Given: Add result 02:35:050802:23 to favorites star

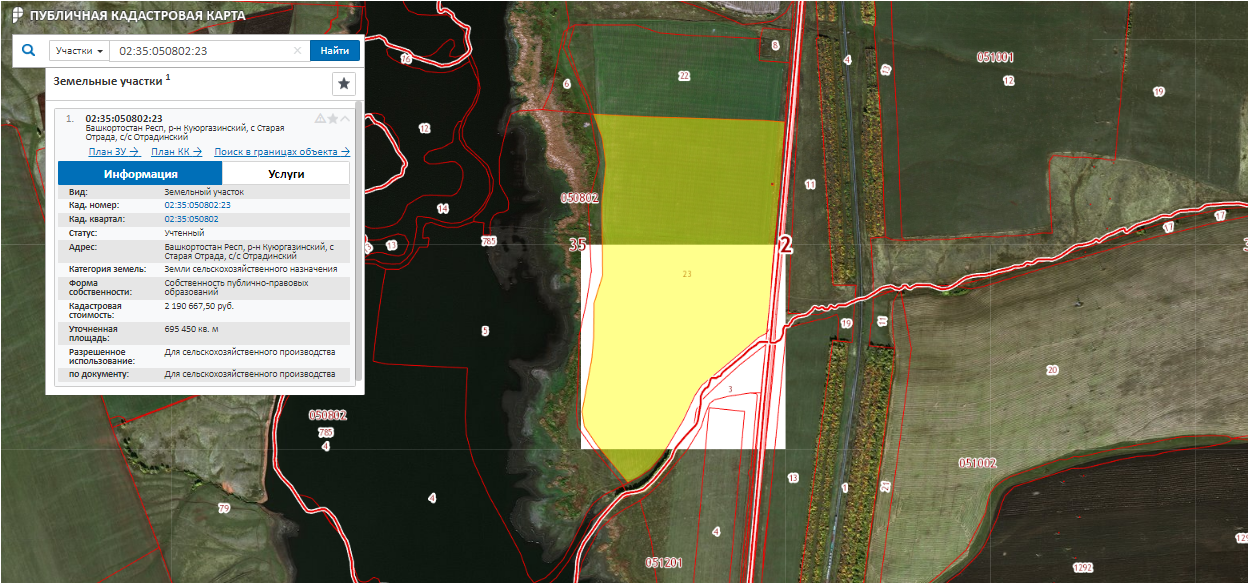Looking at the screenshot, I should (x=333, y=118).
